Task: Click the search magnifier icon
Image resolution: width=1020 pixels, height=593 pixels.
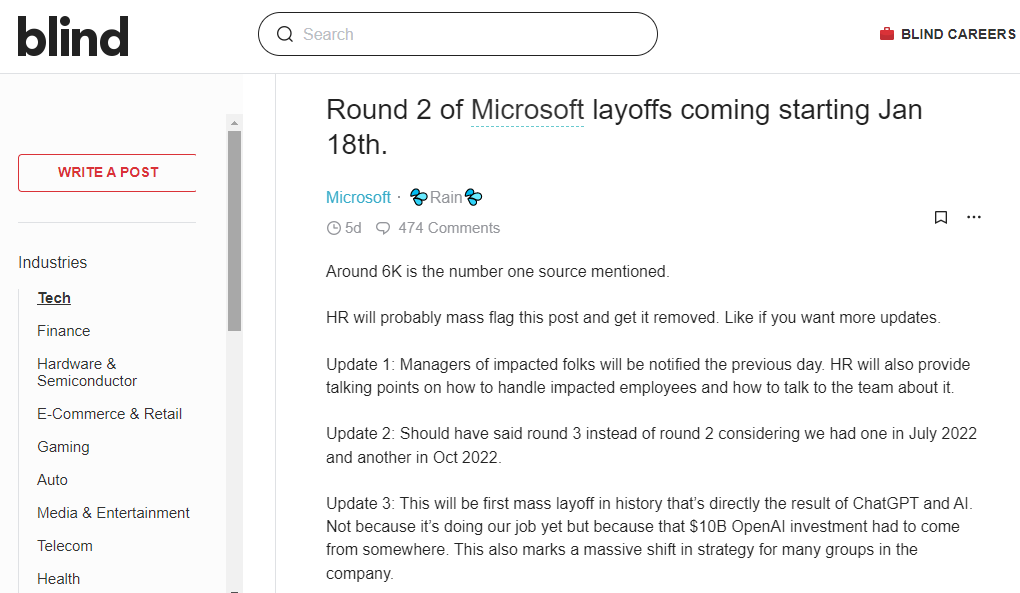Action: click(285, 34)
